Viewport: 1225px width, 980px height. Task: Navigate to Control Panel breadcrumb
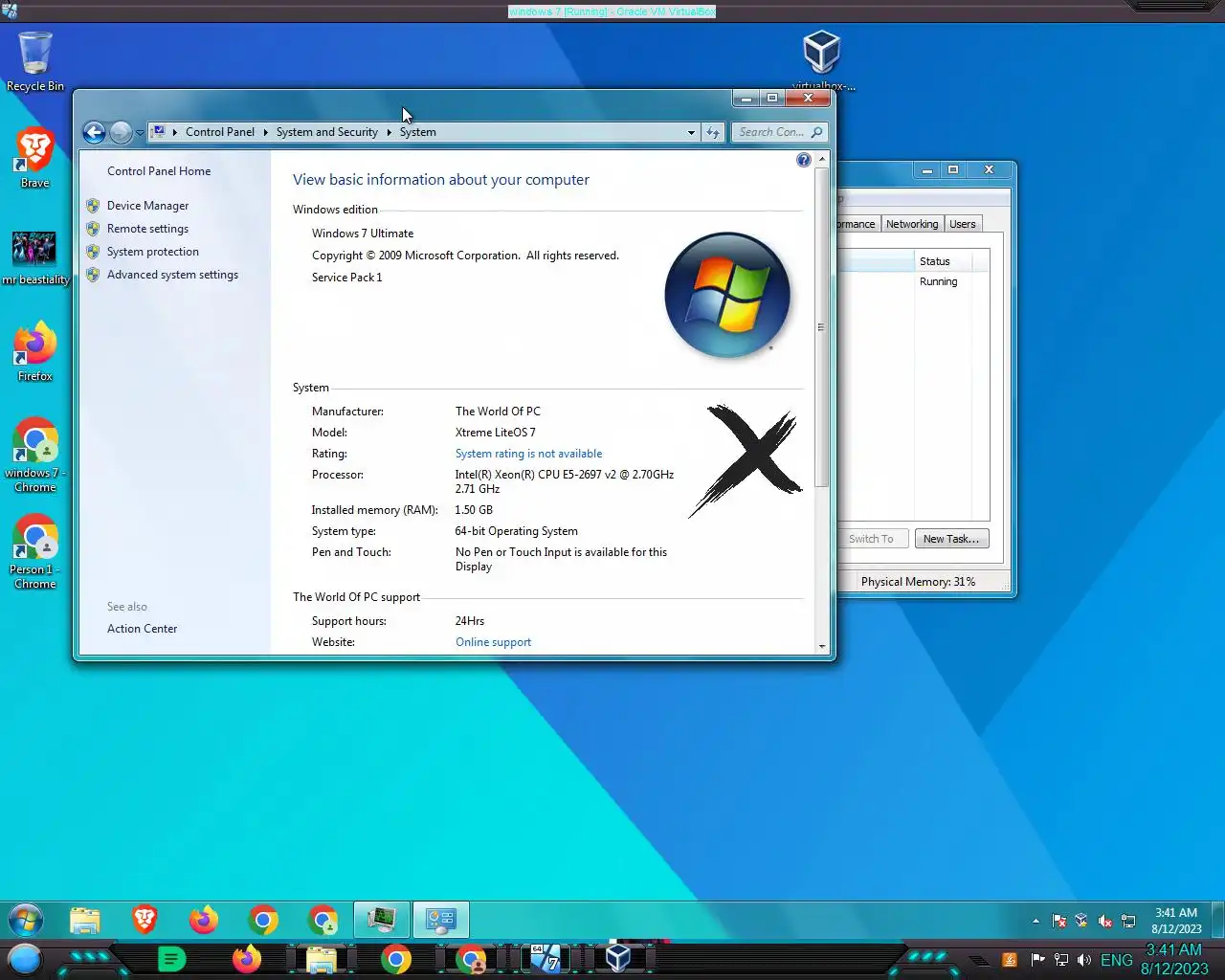click(220, 132)
